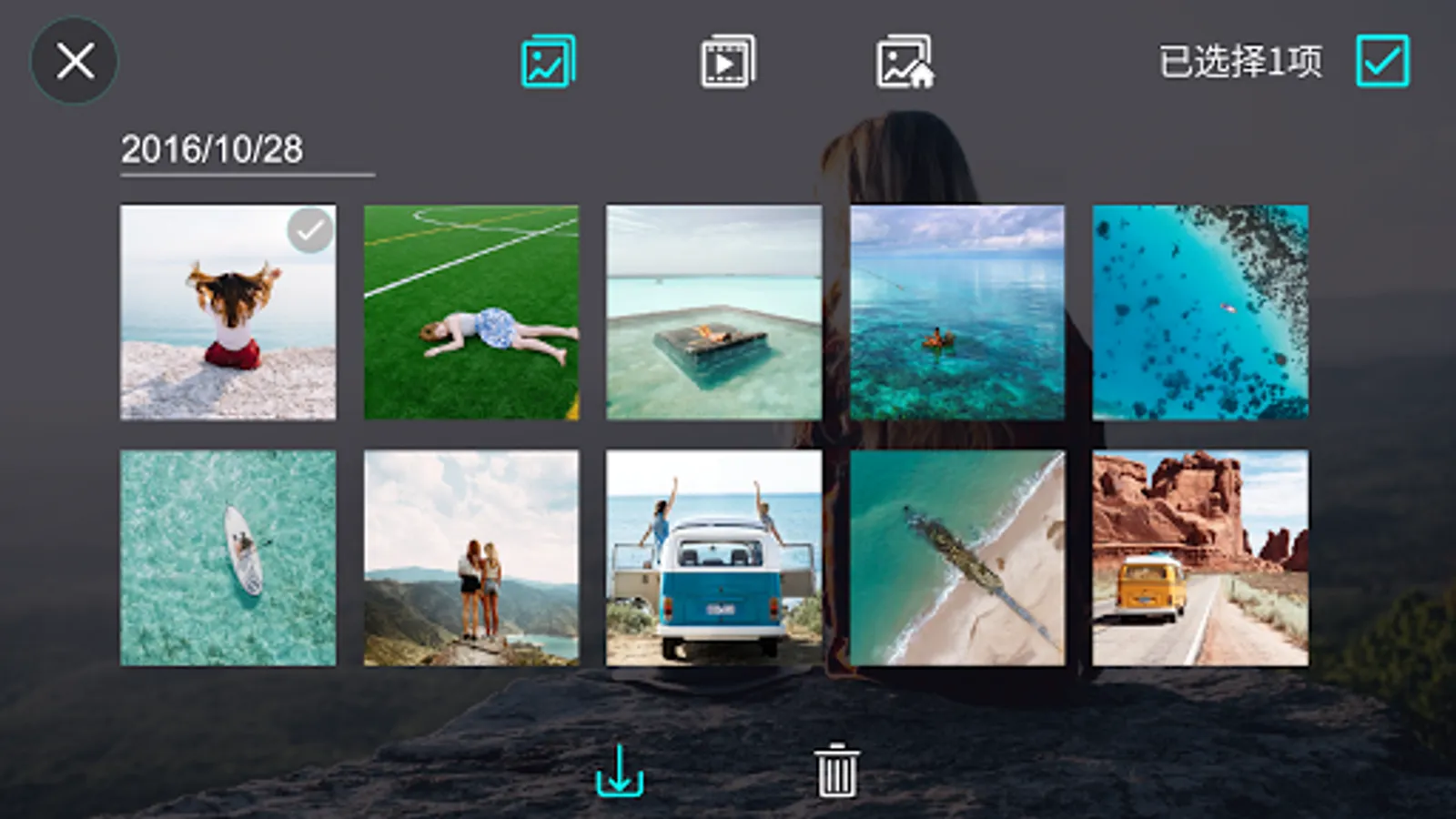Select the blue van by the sea photo

[714, 558]
